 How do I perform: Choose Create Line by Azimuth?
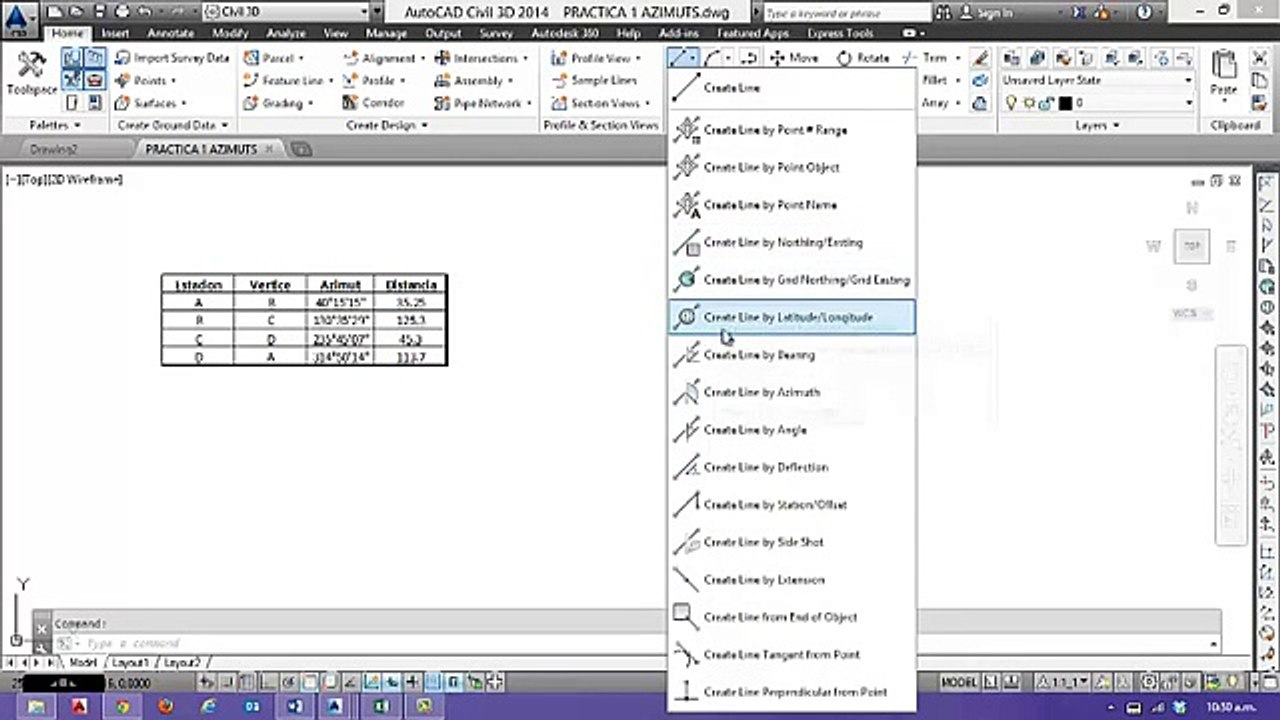pyautogui.click(x=791, y=392)
